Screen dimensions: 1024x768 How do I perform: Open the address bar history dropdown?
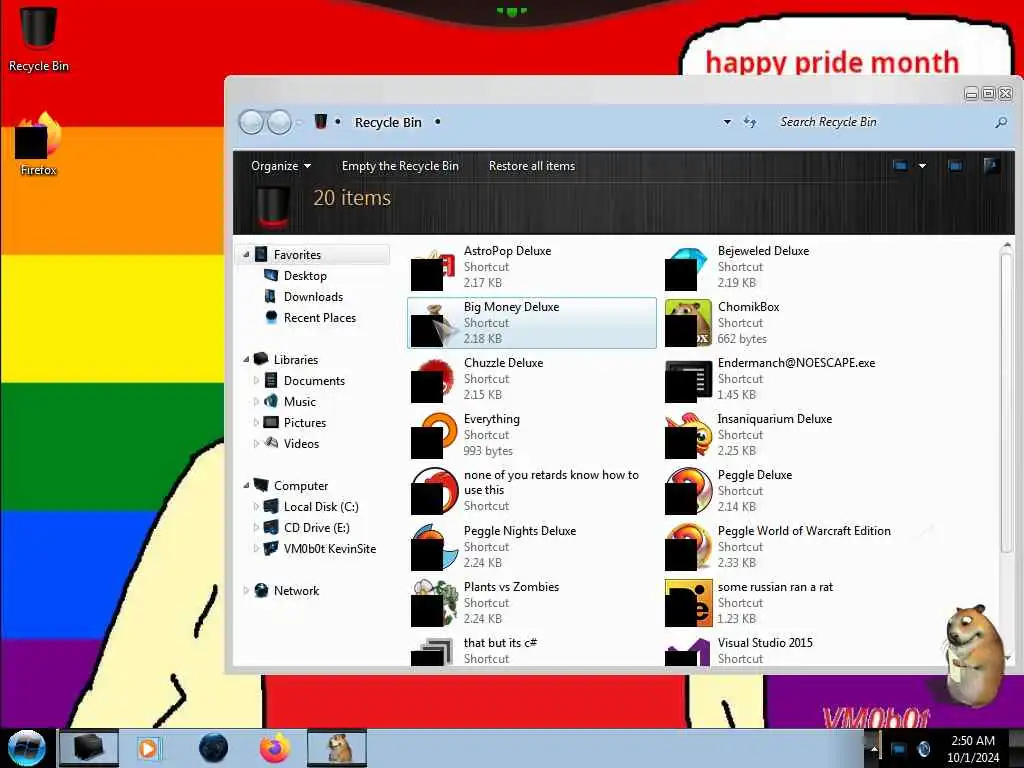(727, 122)
